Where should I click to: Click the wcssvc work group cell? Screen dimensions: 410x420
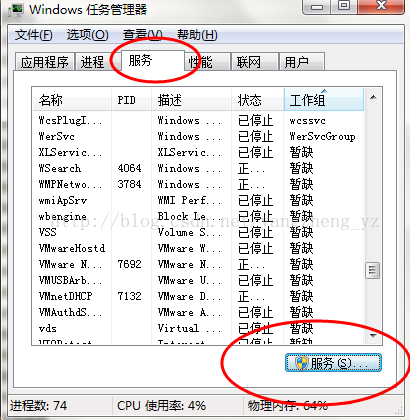point(307,121)
